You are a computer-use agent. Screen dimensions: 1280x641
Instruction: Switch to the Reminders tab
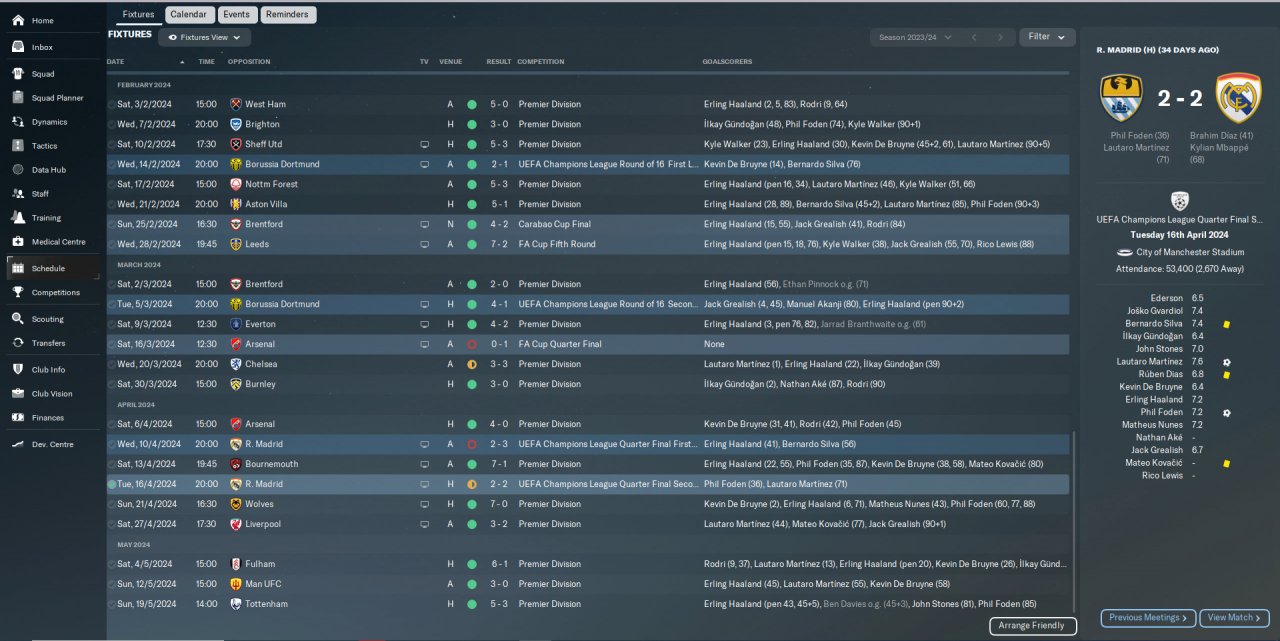[x=289, y=15]
